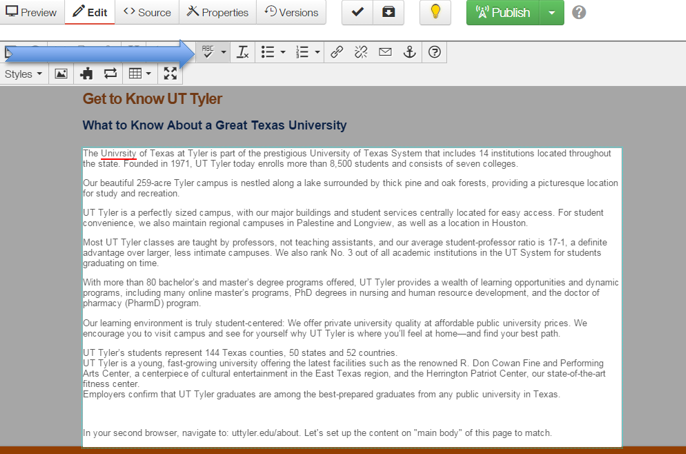The height and width of the screenshot is (454, 686).
Task: Click heading "Get to Know UT Tyler"
Action: click(x=152, y=99)
